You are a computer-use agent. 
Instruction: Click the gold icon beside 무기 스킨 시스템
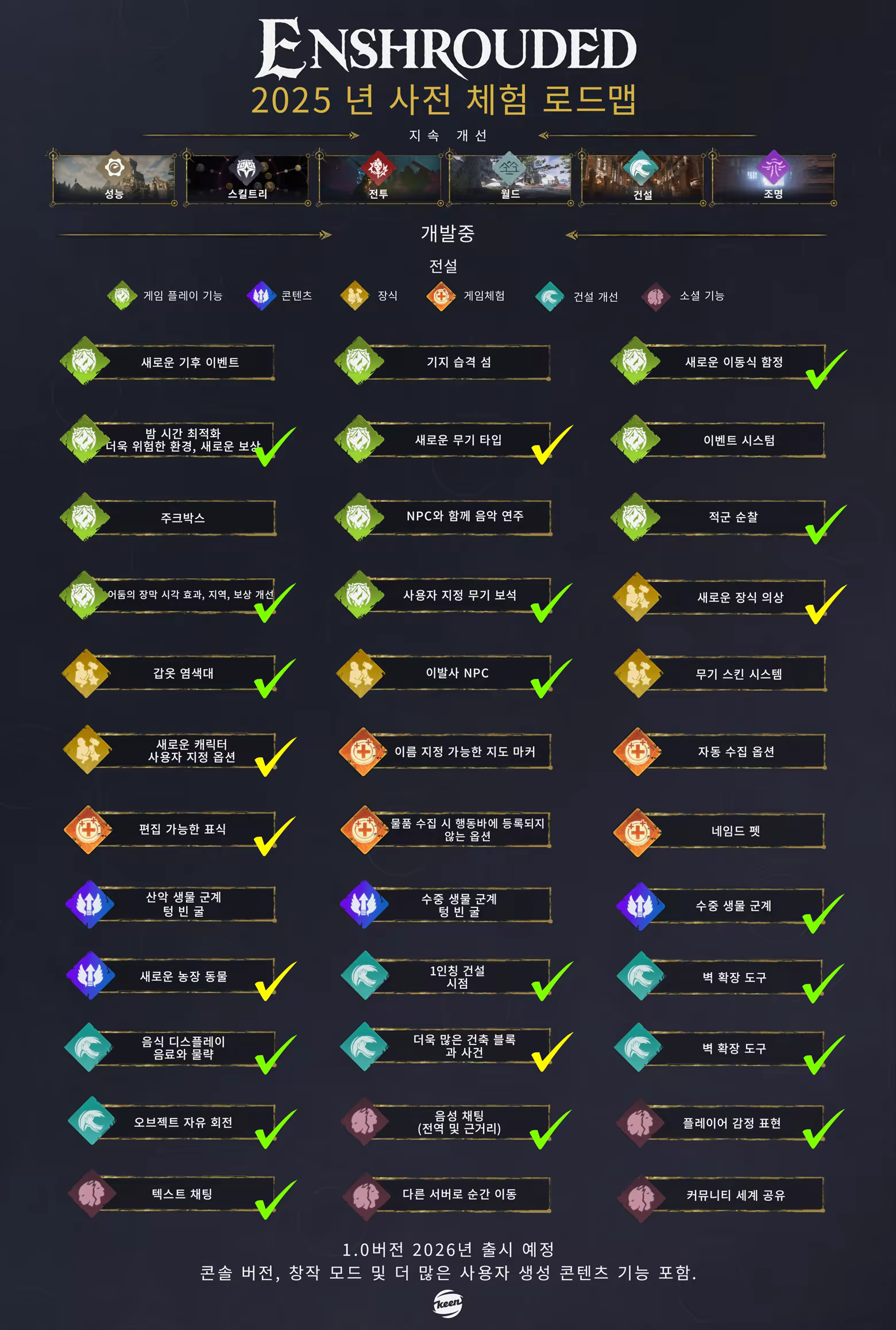638,674
